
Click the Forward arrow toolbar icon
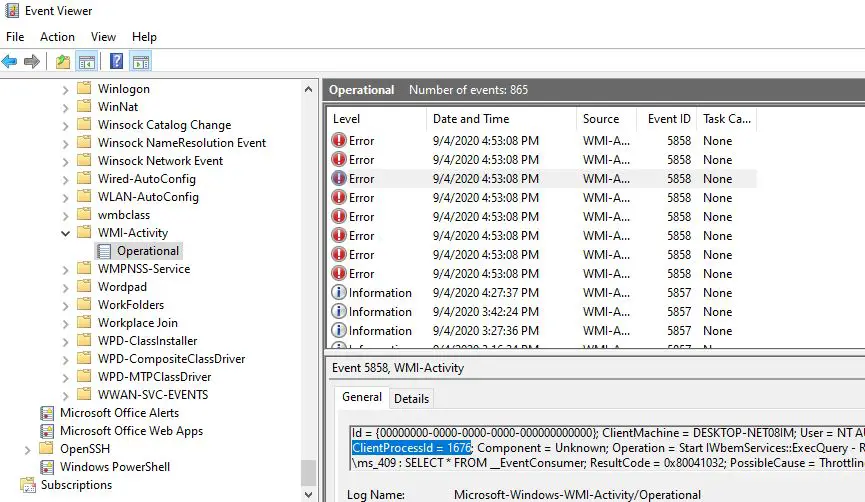pyautogui.click(x=32, y=62)
